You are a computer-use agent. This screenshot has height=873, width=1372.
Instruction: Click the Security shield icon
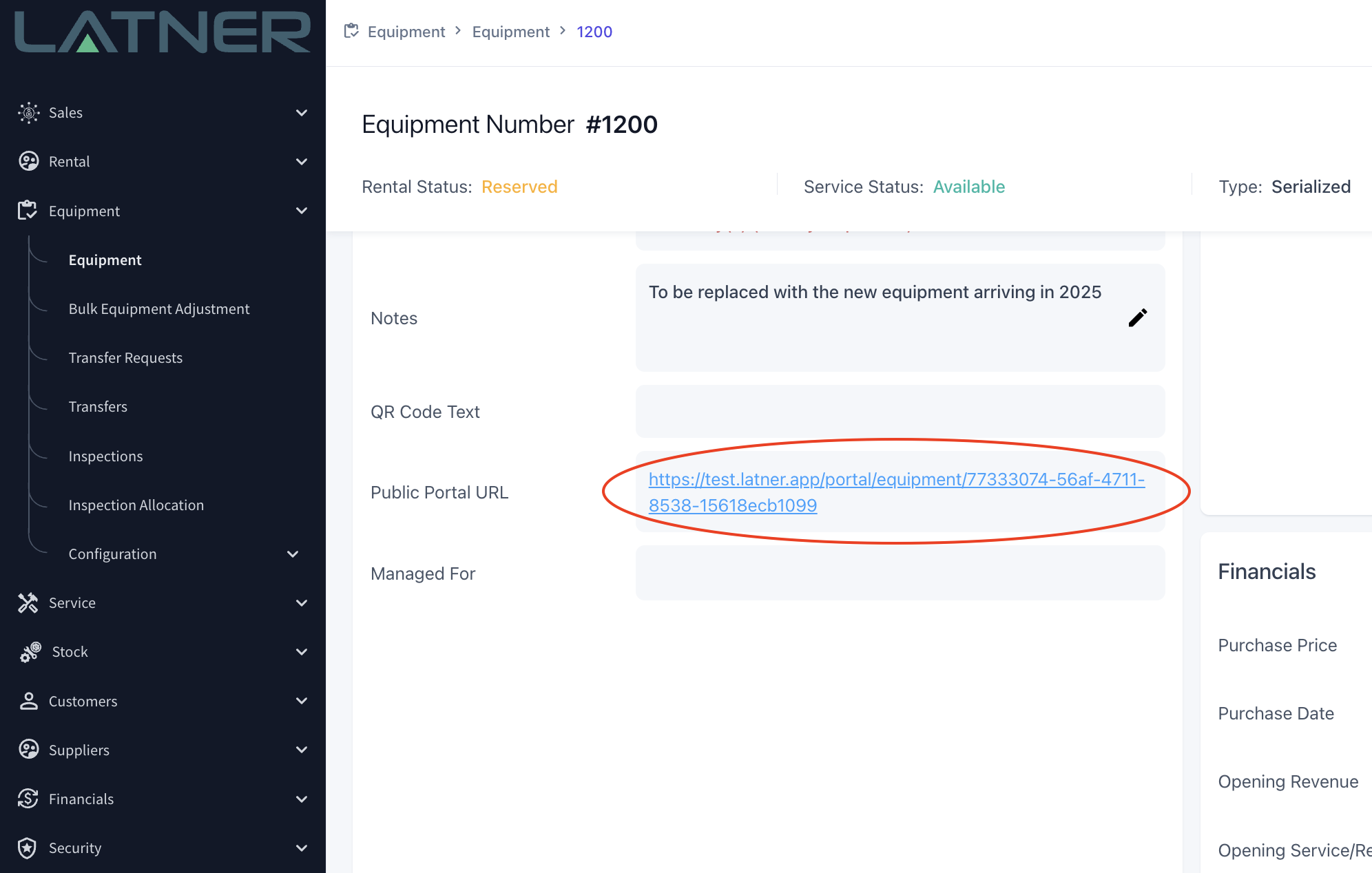tap(28, 848)
